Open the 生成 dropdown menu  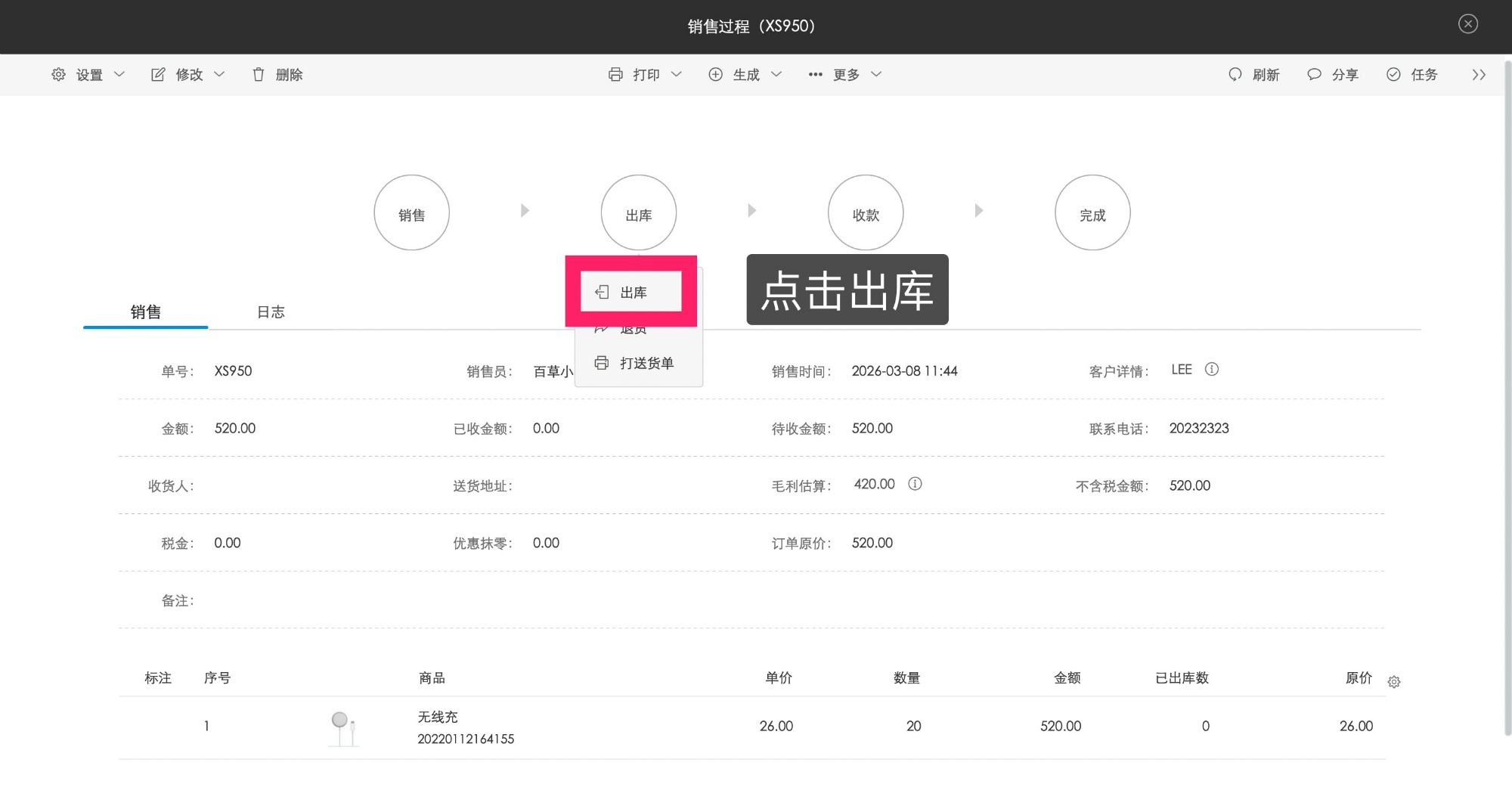point(744,74)
